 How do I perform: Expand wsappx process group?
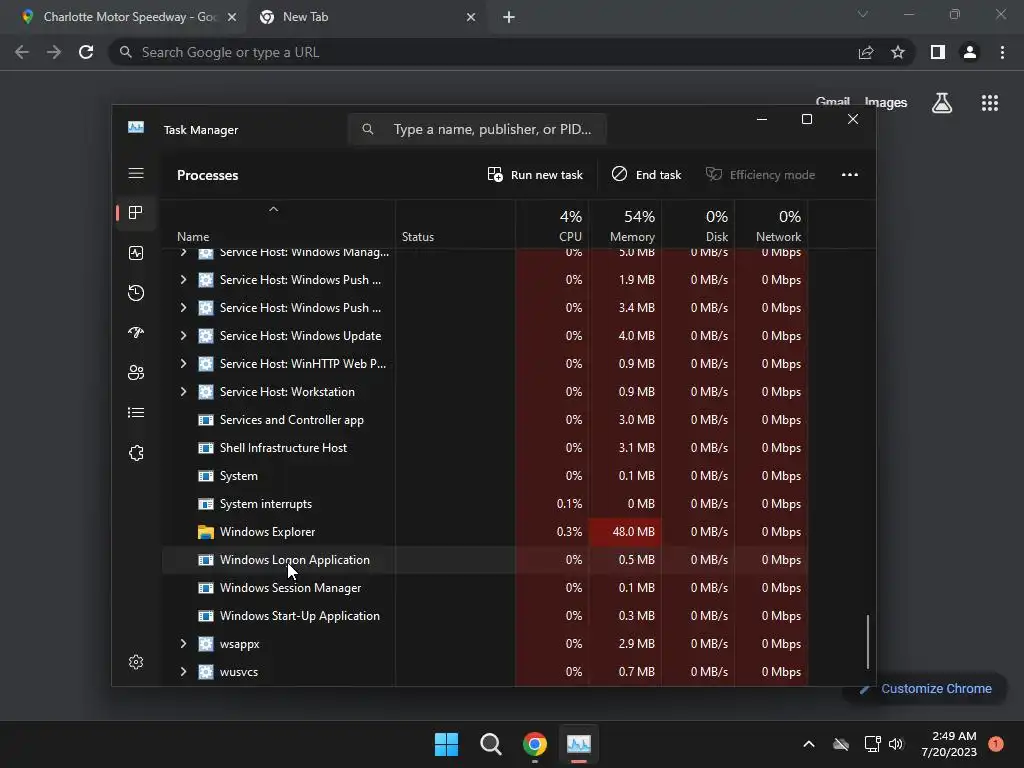(x=183, y=644)
